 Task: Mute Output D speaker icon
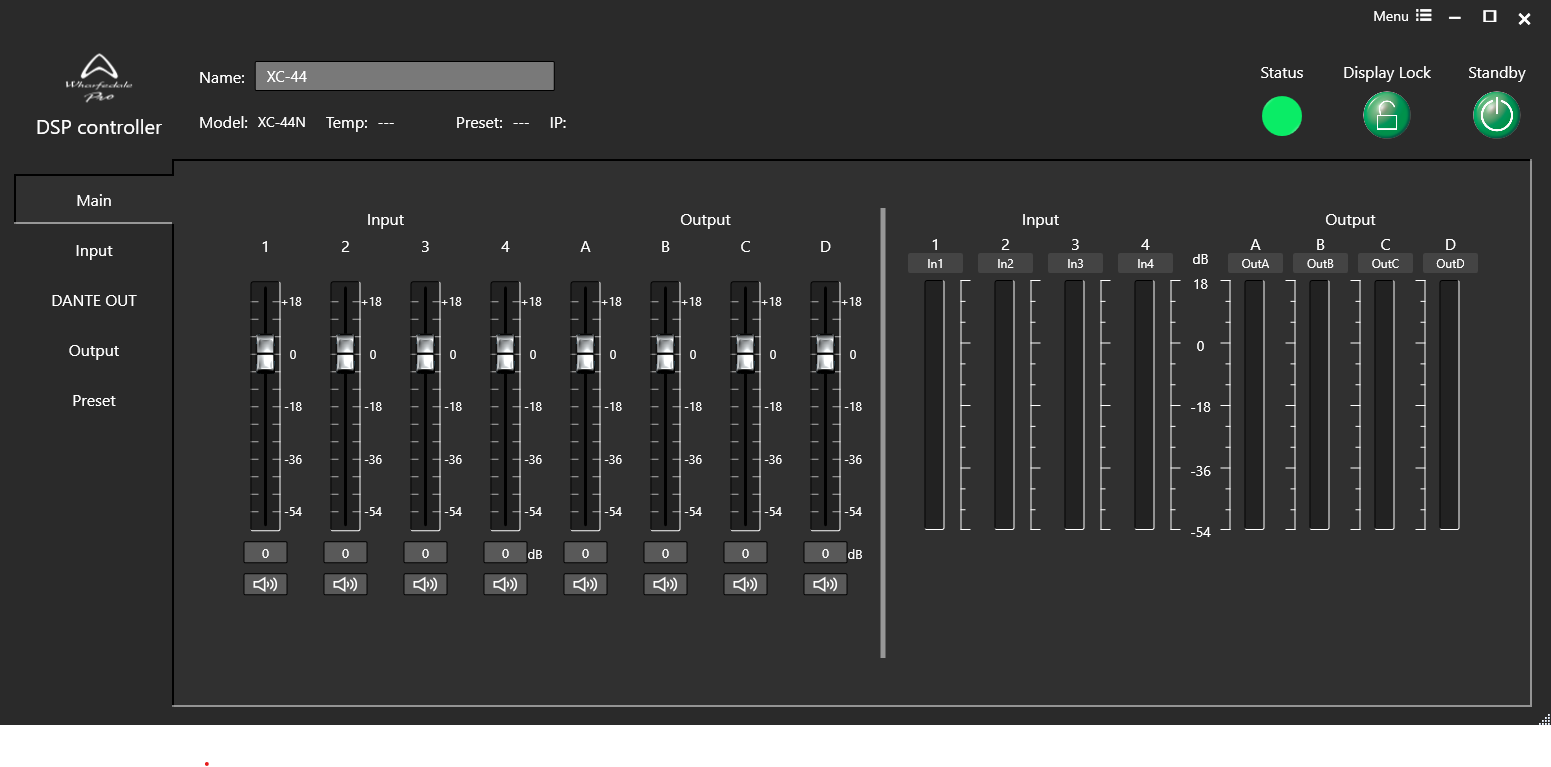tap(825, 585)
